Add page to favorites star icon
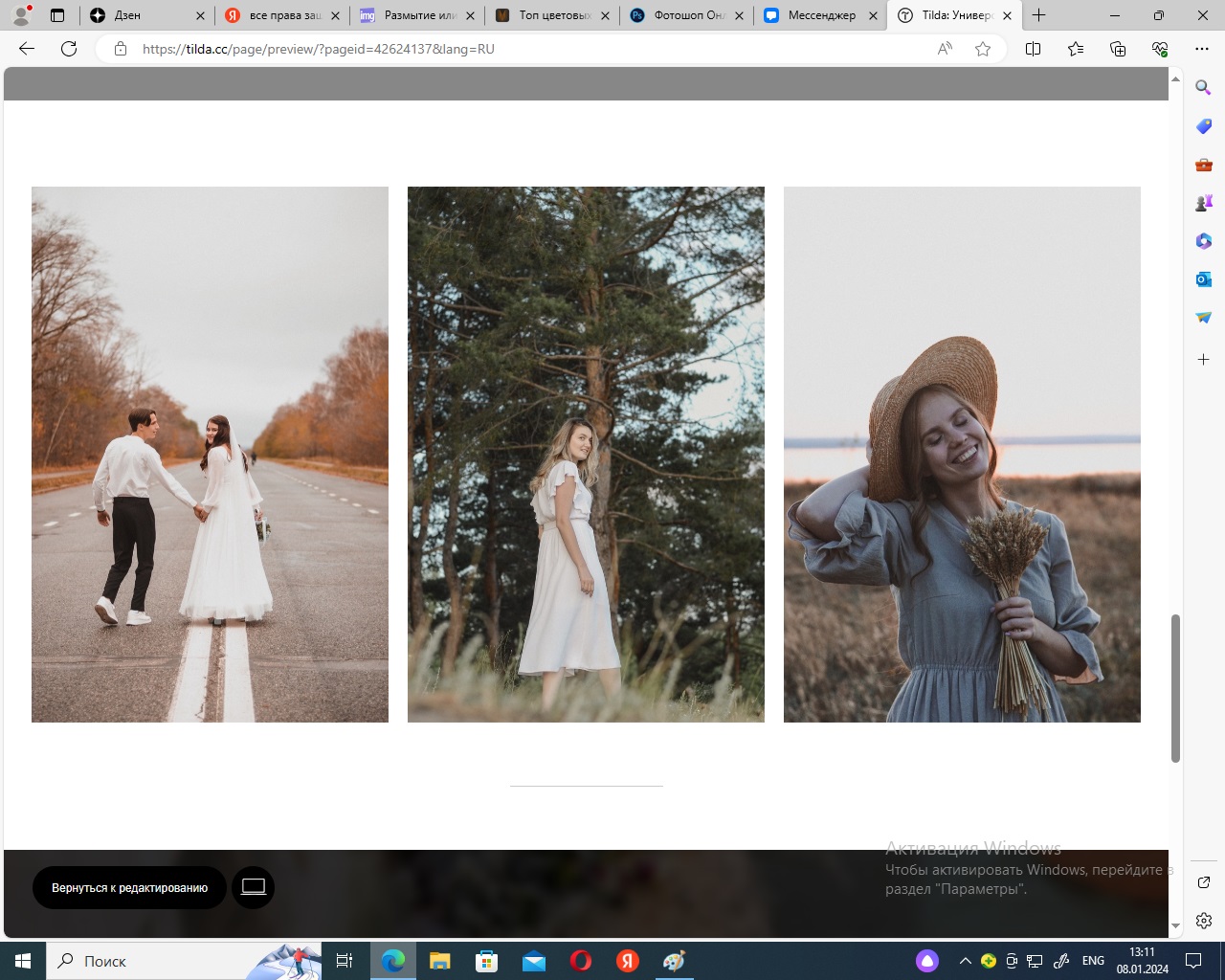 983,49
